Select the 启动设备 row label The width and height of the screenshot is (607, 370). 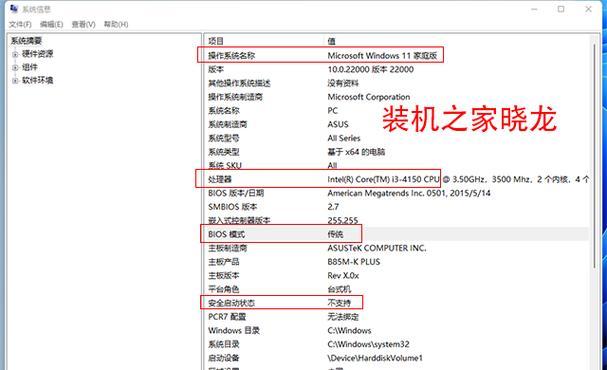224,358
